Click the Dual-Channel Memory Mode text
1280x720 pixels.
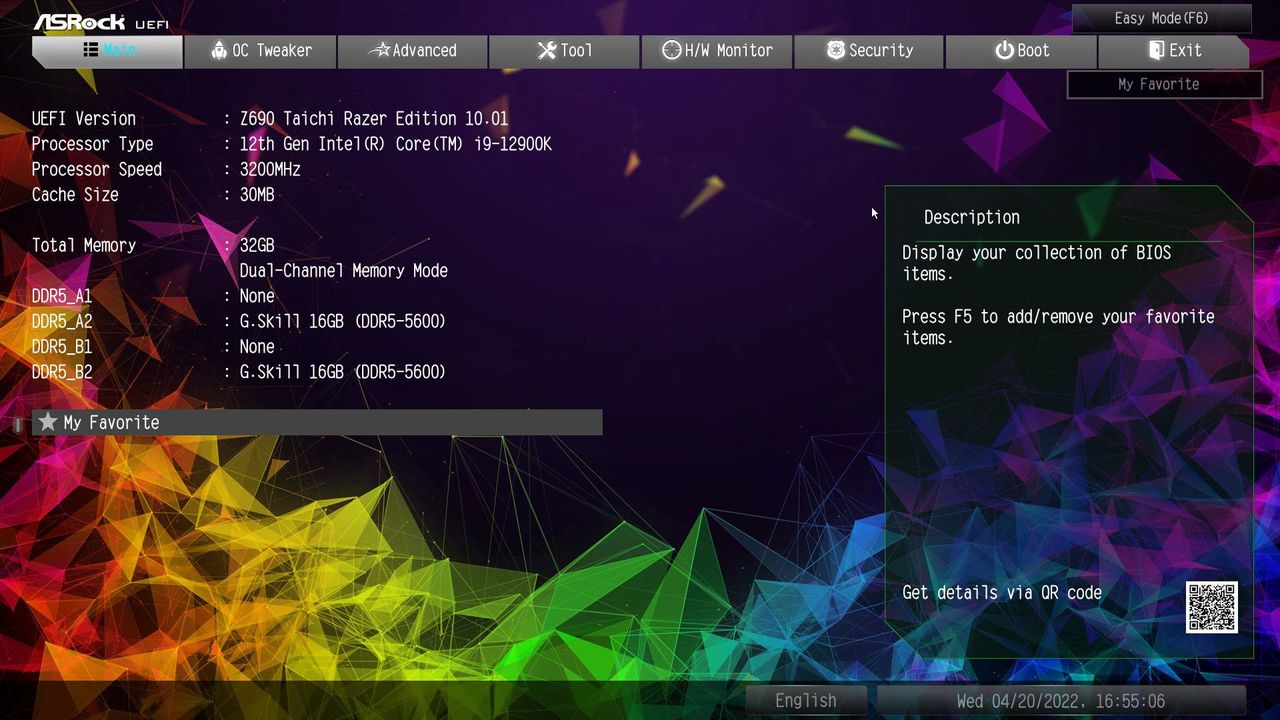[344, 271]
